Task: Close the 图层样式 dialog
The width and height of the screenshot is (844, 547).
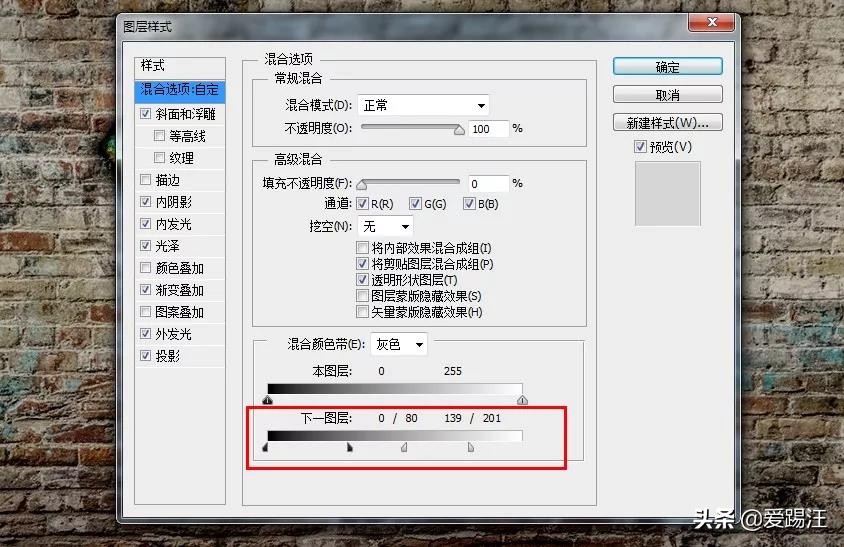Action: (x=712, y=22)
